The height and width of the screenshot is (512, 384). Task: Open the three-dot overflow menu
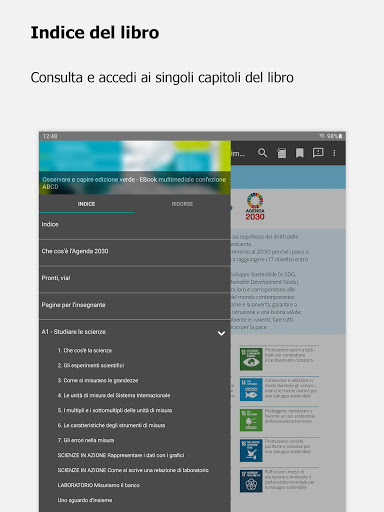pos(334,153)
